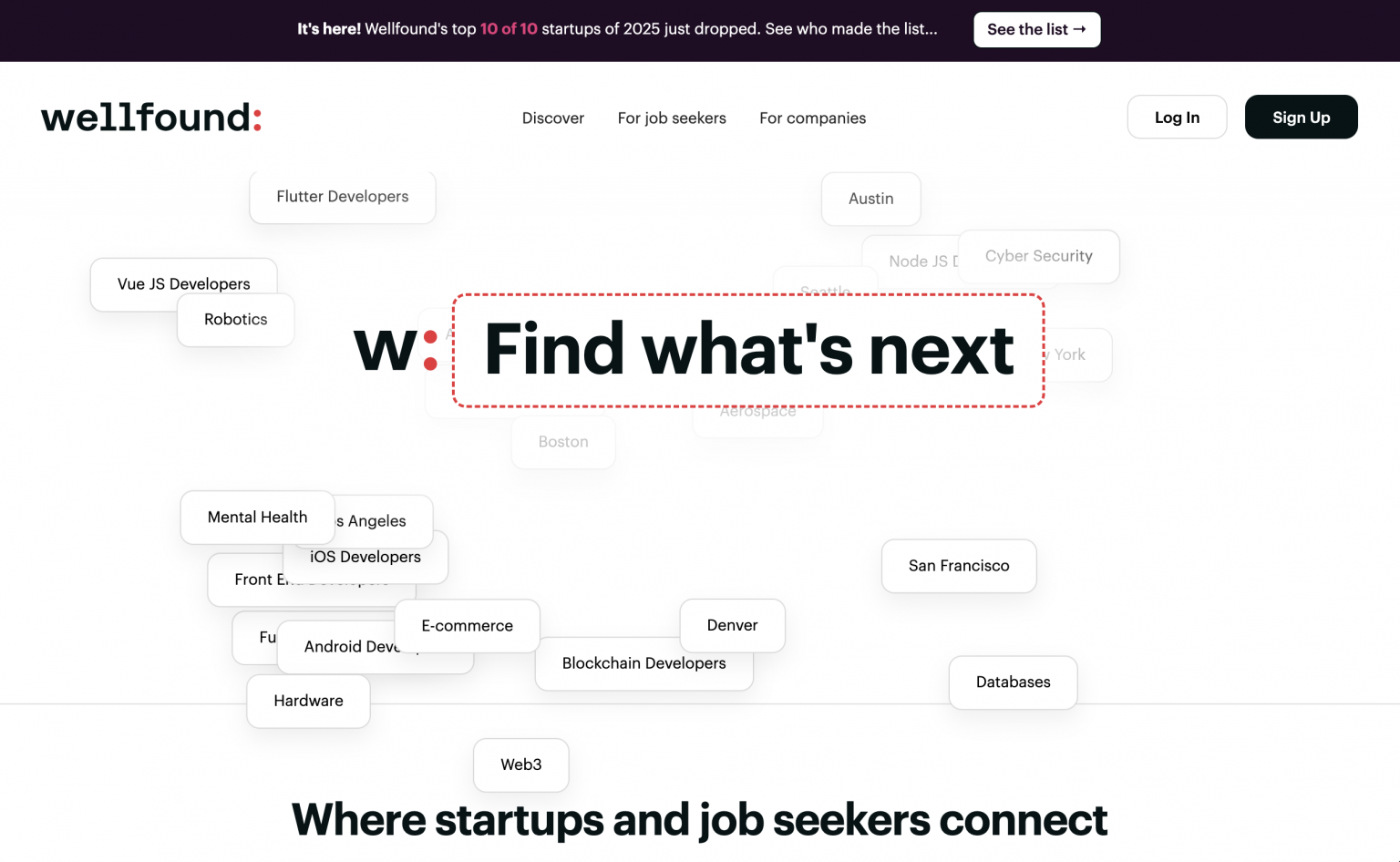Click the red 'w:' brand mark
The height and width of the screenshot is (862, 1400).
pyautogui.click(x=392, y=351)
